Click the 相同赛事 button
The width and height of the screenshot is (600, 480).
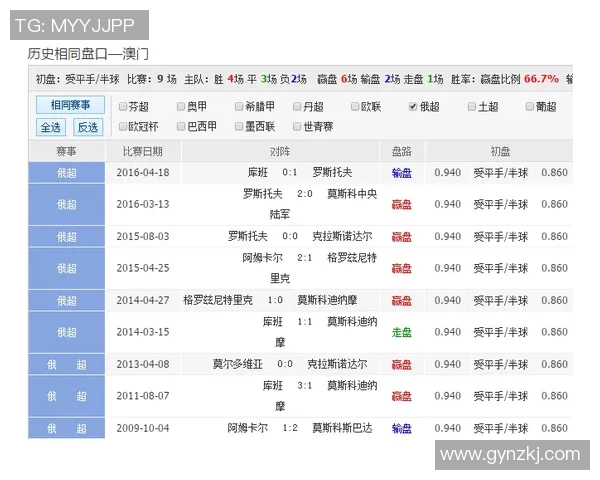[x=70, y=105]
